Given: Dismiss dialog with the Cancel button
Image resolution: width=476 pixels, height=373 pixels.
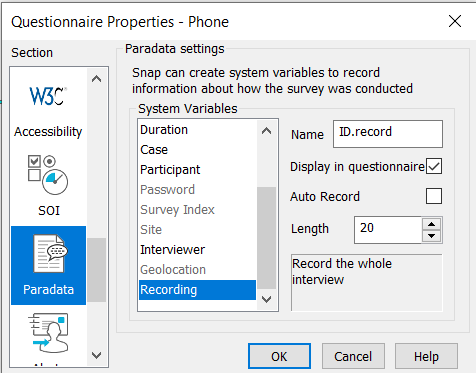Looking at the screenshot, I should 353,356.
